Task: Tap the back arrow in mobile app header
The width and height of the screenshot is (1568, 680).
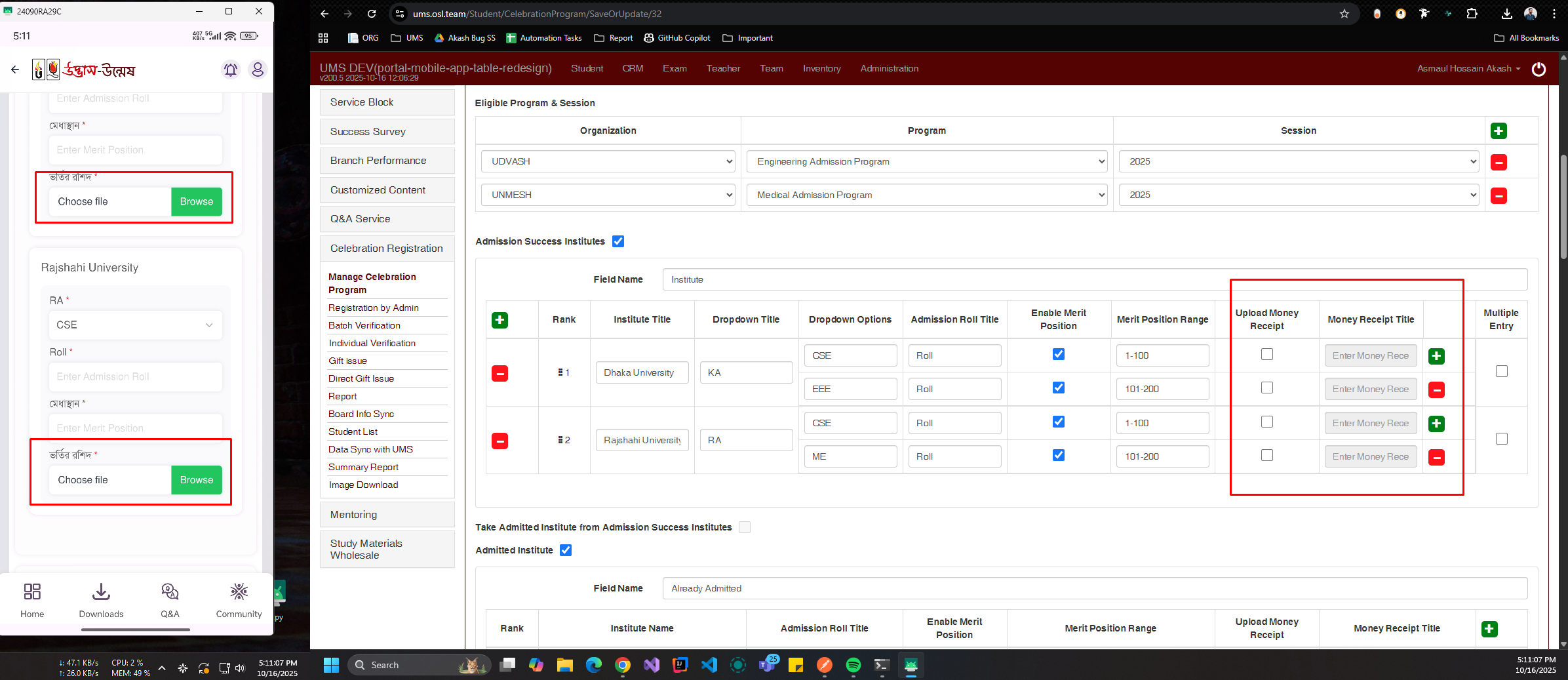Action: (x=15, y=70)
